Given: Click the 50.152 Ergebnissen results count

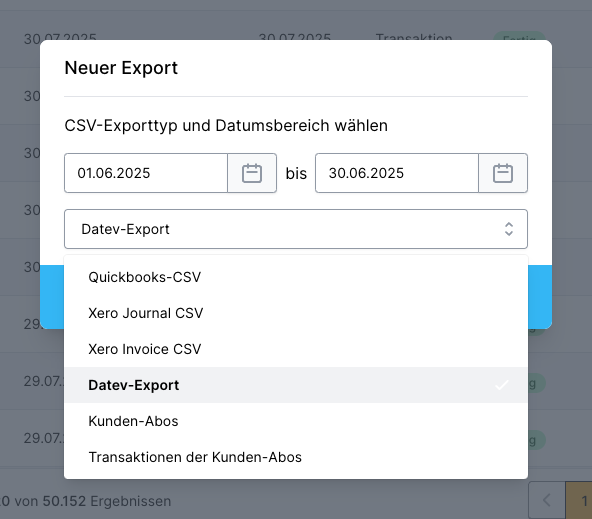Looking at the screenshot, I should (107, 501).
